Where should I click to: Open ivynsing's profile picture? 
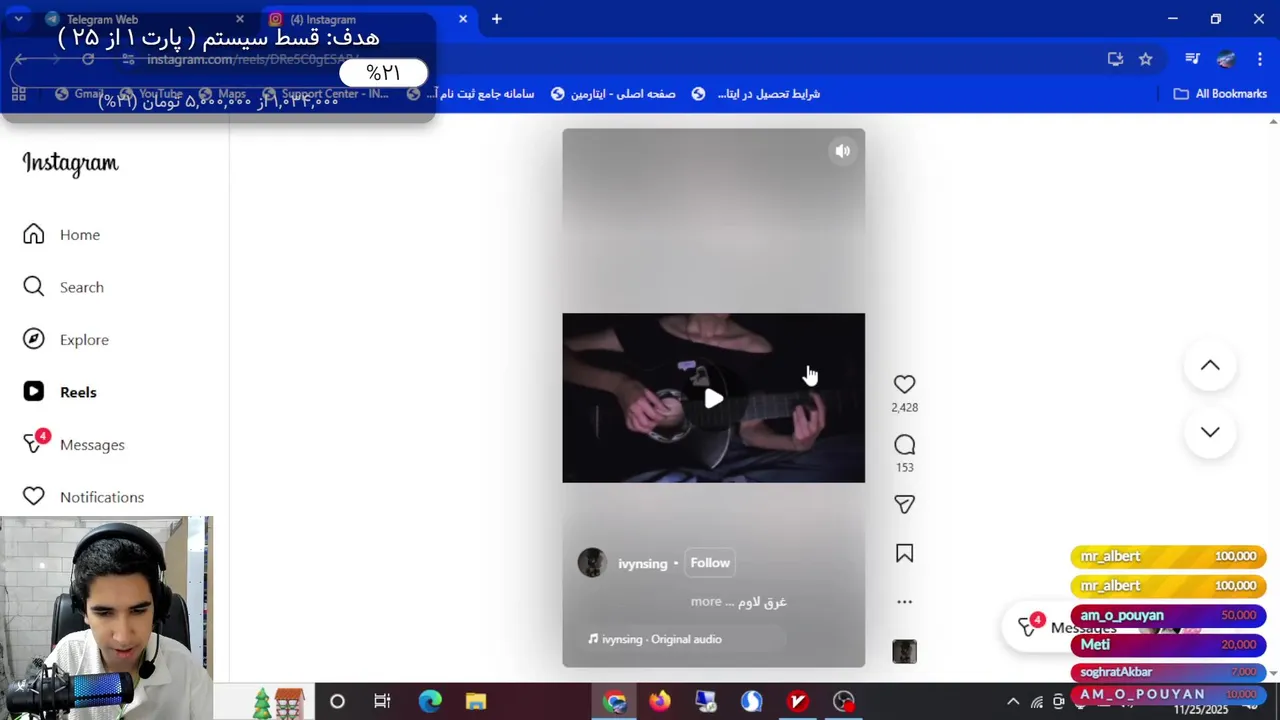pos(592,562)
